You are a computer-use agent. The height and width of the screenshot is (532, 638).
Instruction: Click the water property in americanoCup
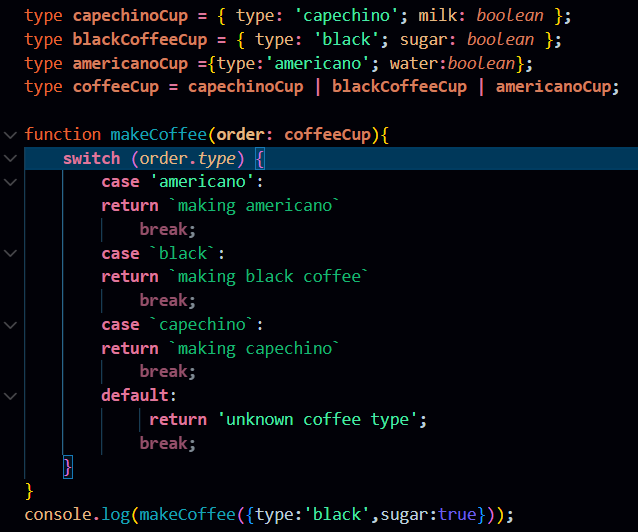tap(413, 63)
